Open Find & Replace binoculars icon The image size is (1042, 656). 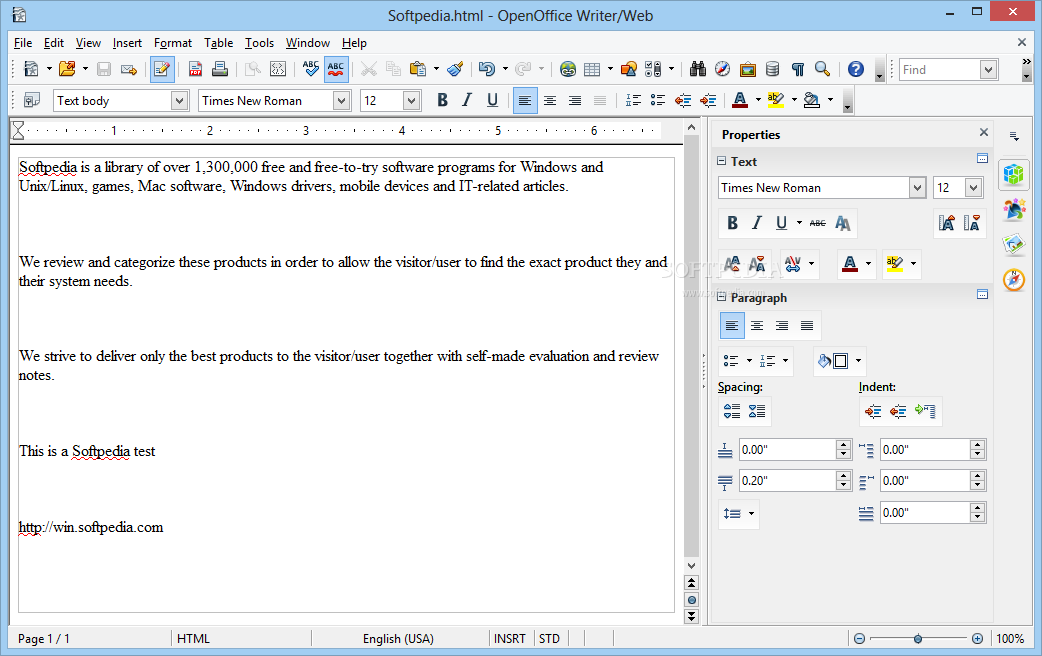coord(698,69)
